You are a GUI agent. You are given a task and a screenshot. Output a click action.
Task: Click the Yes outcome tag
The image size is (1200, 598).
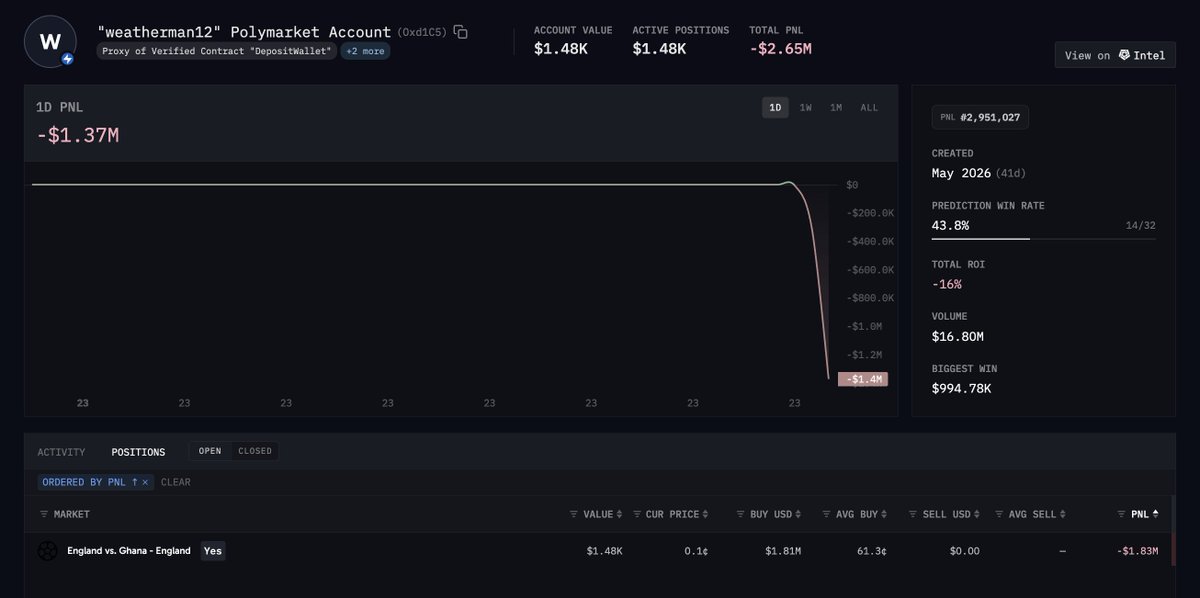tap(213, 551)
